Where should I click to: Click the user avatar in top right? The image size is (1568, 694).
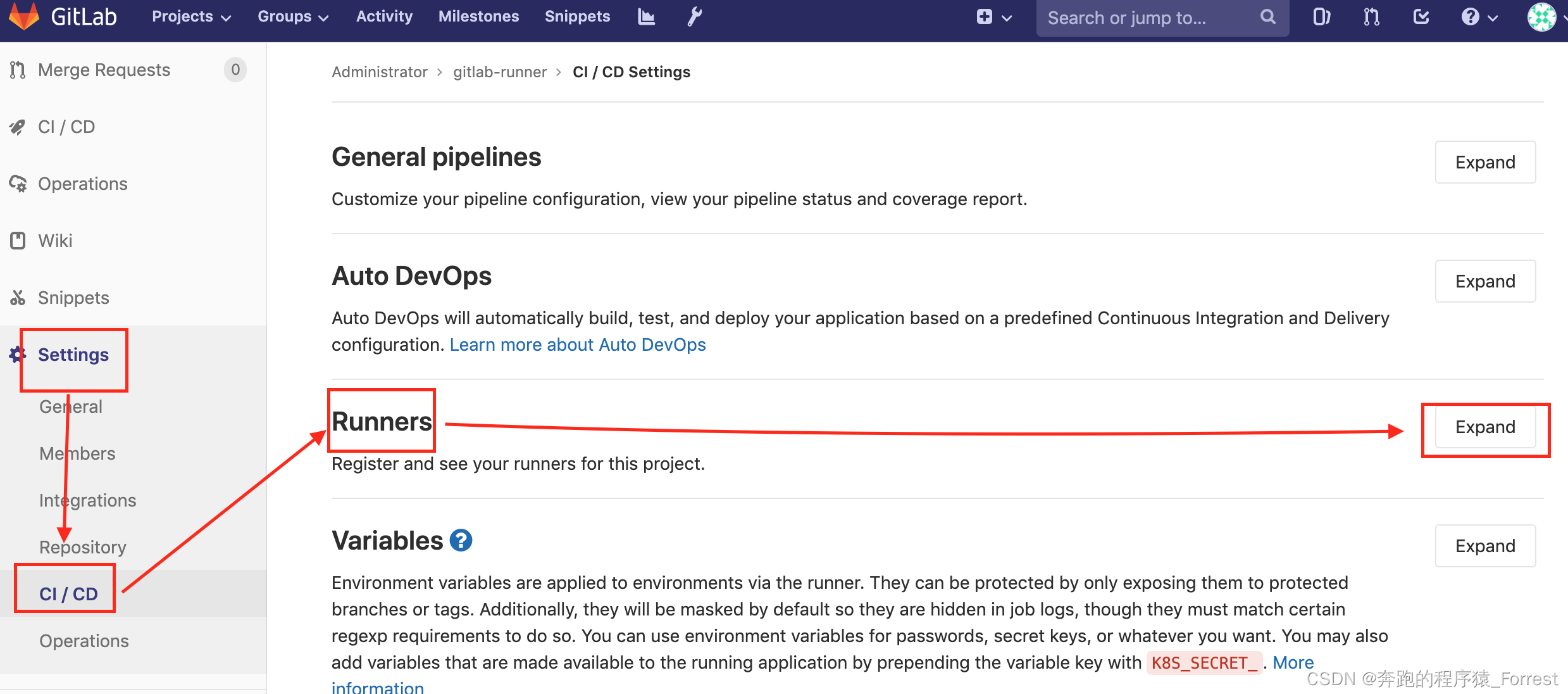(1542, 17)
